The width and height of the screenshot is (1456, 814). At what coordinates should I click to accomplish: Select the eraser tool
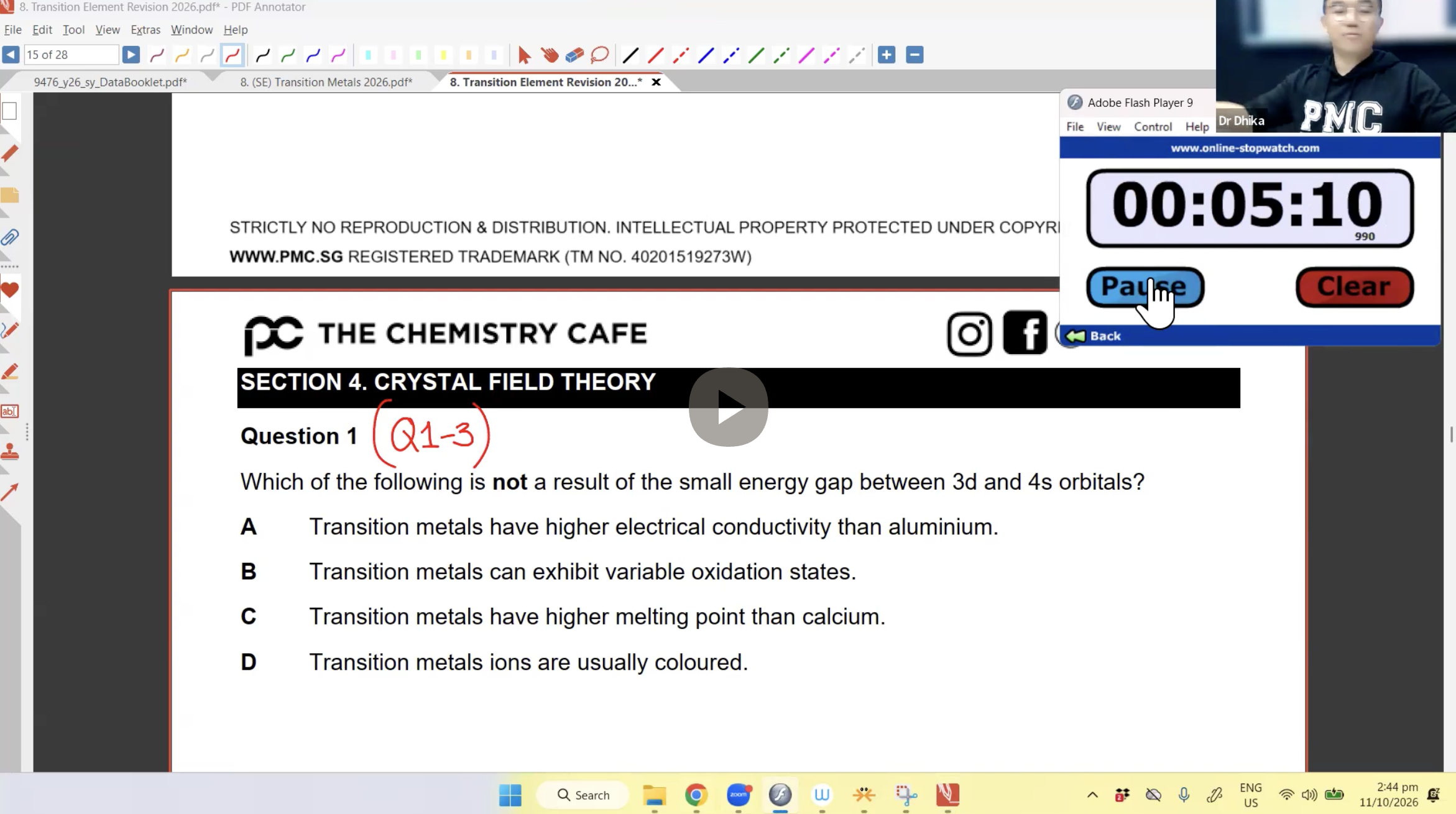(574, 55)
